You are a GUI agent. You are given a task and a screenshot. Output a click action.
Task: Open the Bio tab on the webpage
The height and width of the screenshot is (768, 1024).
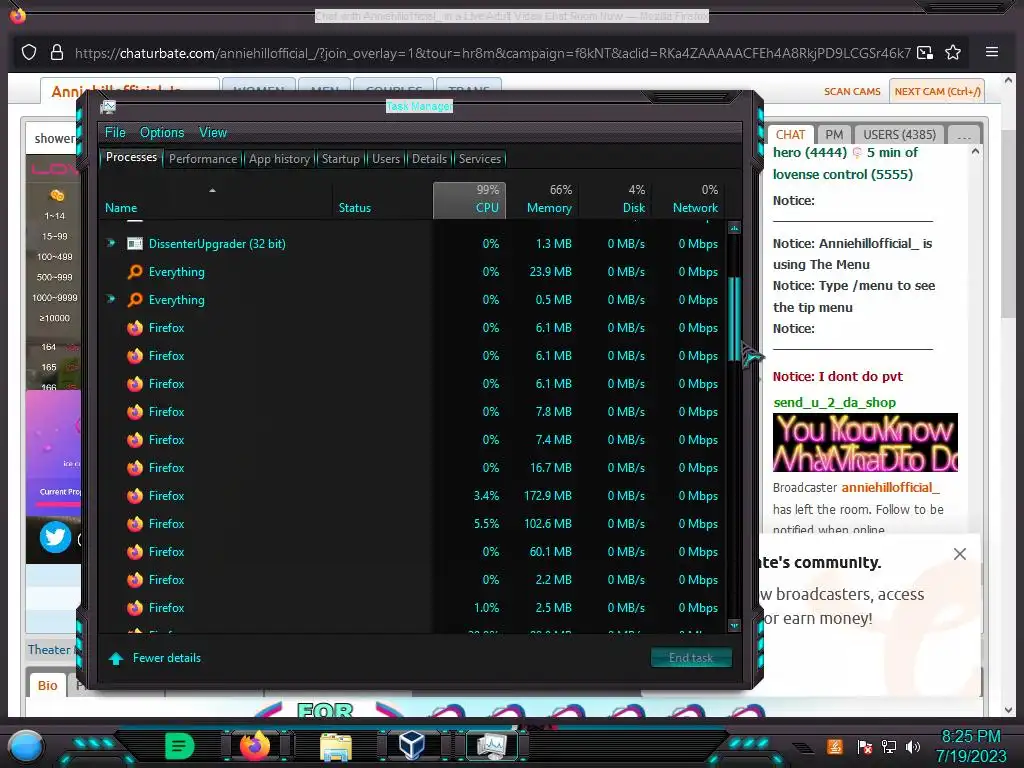(x=47, y=685)
